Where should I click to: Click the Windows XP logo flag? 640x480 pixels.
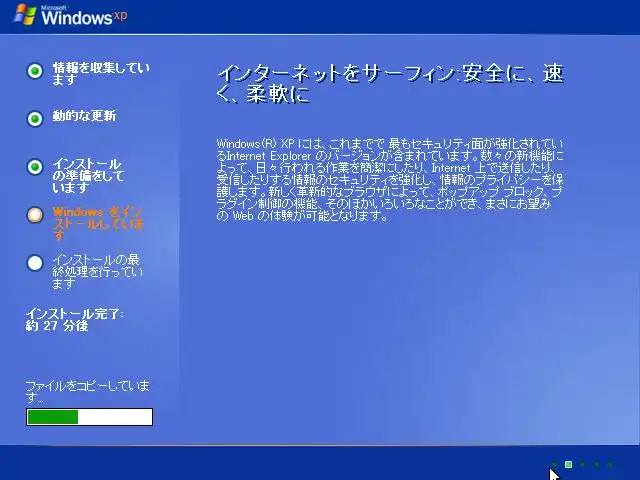coord(24,15)
